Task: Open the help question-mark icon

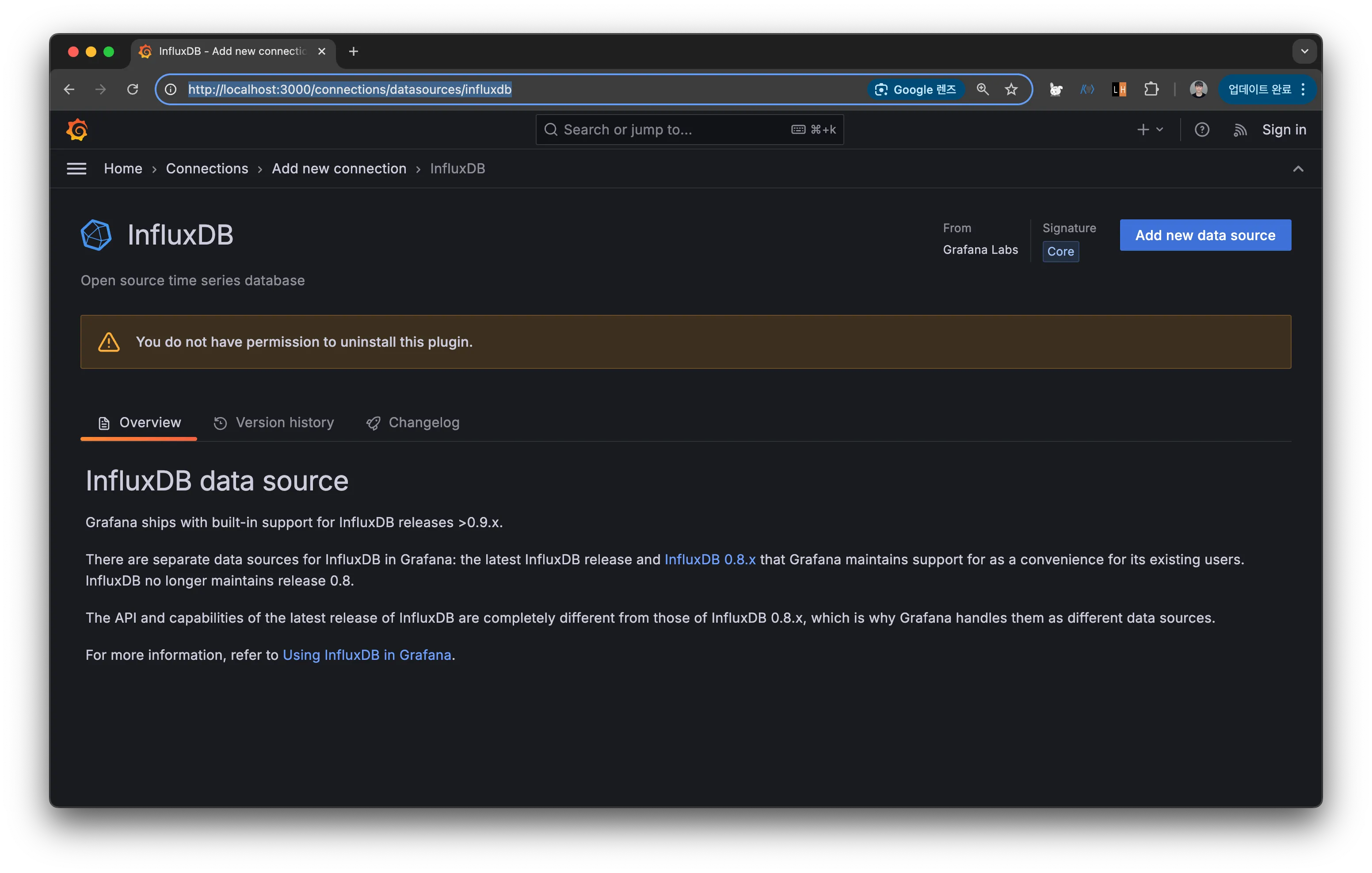Action: tap(1202, 130)
